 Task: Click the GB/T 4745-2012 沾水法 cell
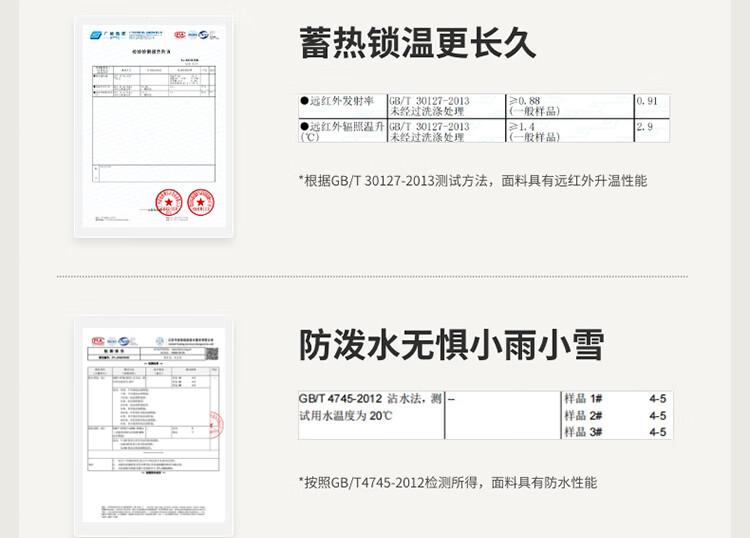[x=370, y=406]
